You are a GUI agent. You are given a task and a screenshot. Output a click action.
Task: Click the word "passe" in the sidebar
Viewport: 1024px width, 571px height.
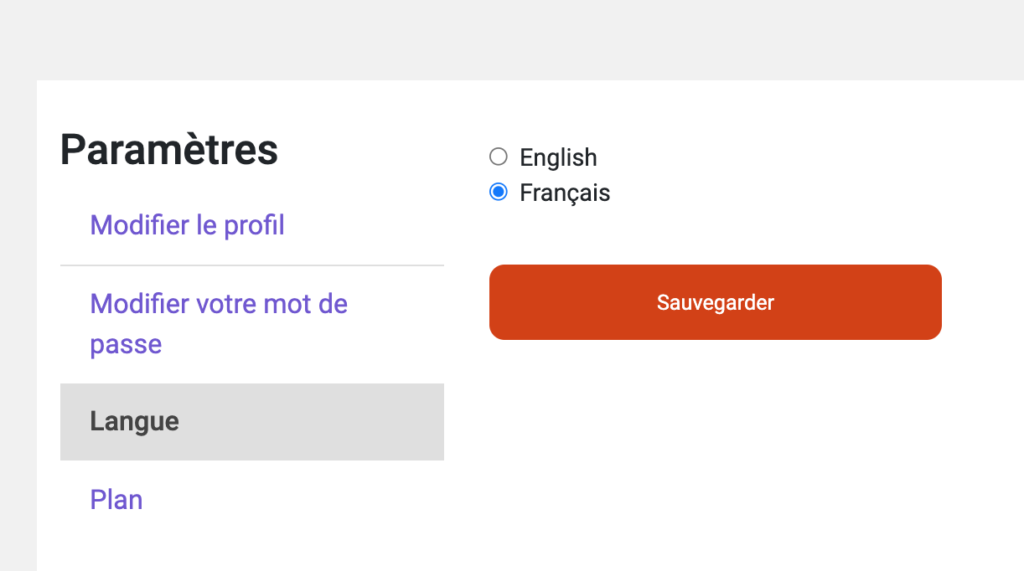tap(126, 345)
